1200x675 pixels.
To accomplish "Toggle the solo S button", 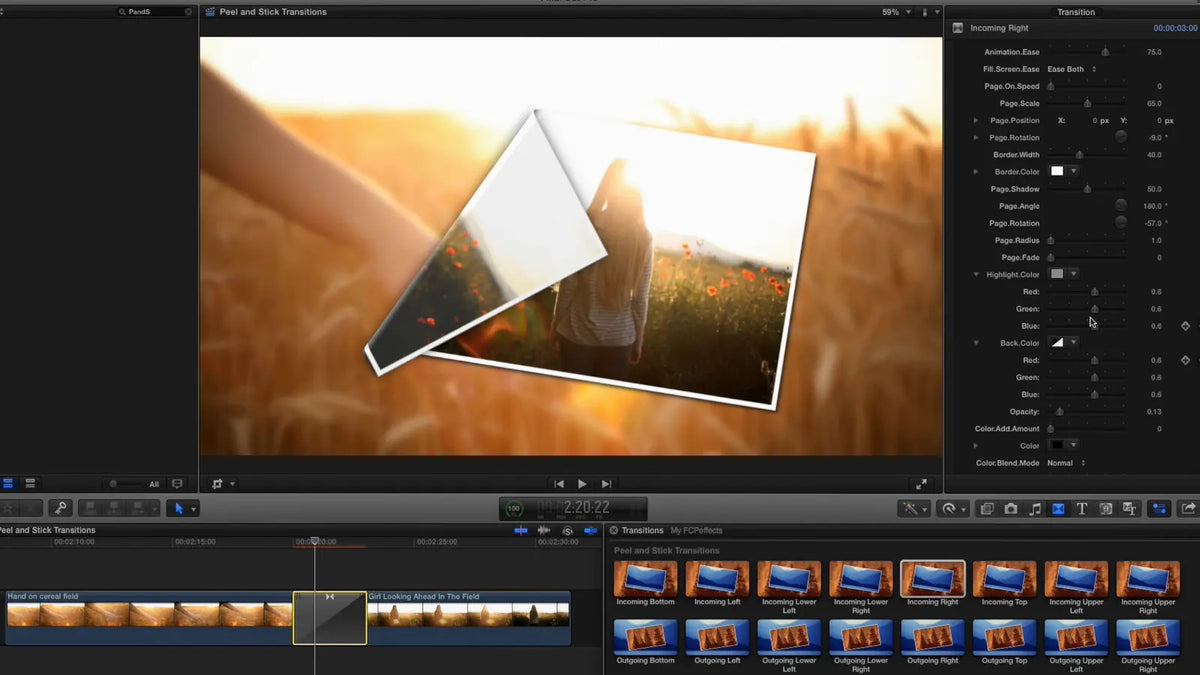I will click(x=567, y=530).
